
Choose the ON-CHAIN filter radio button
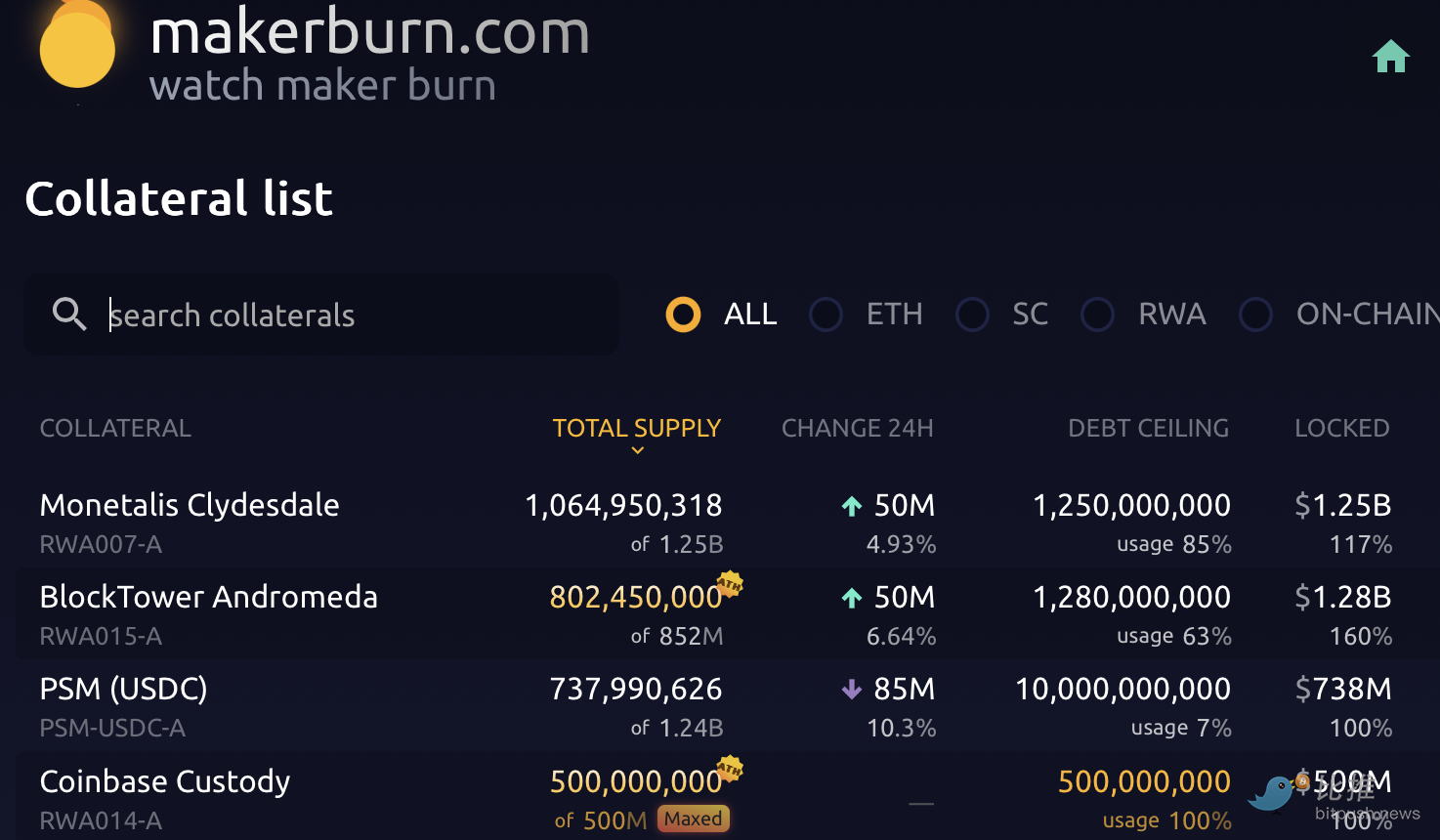[1255, 315]
